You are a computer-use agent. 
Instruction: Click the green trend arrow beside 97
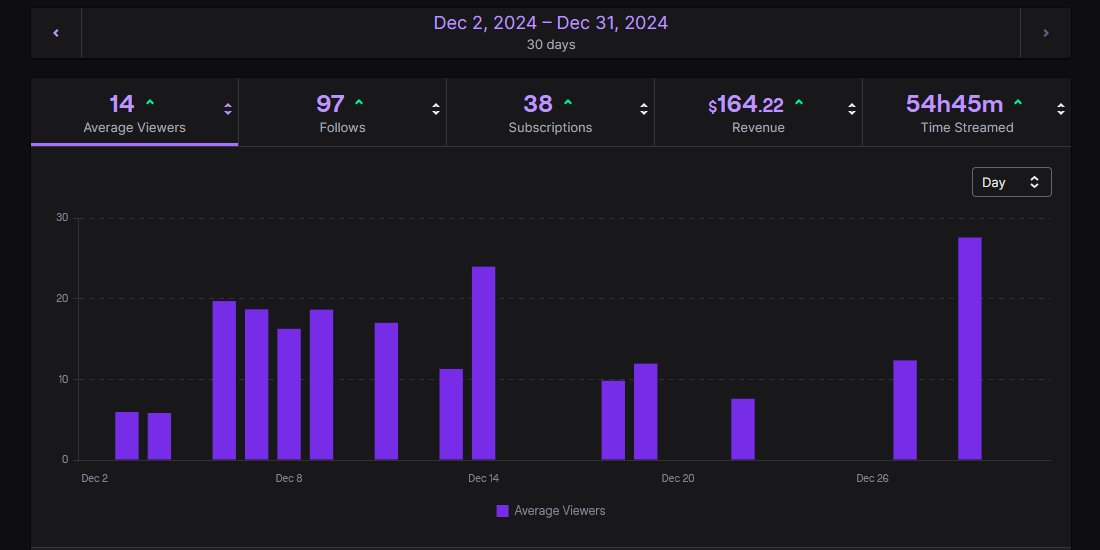click(x=359, y=103)
